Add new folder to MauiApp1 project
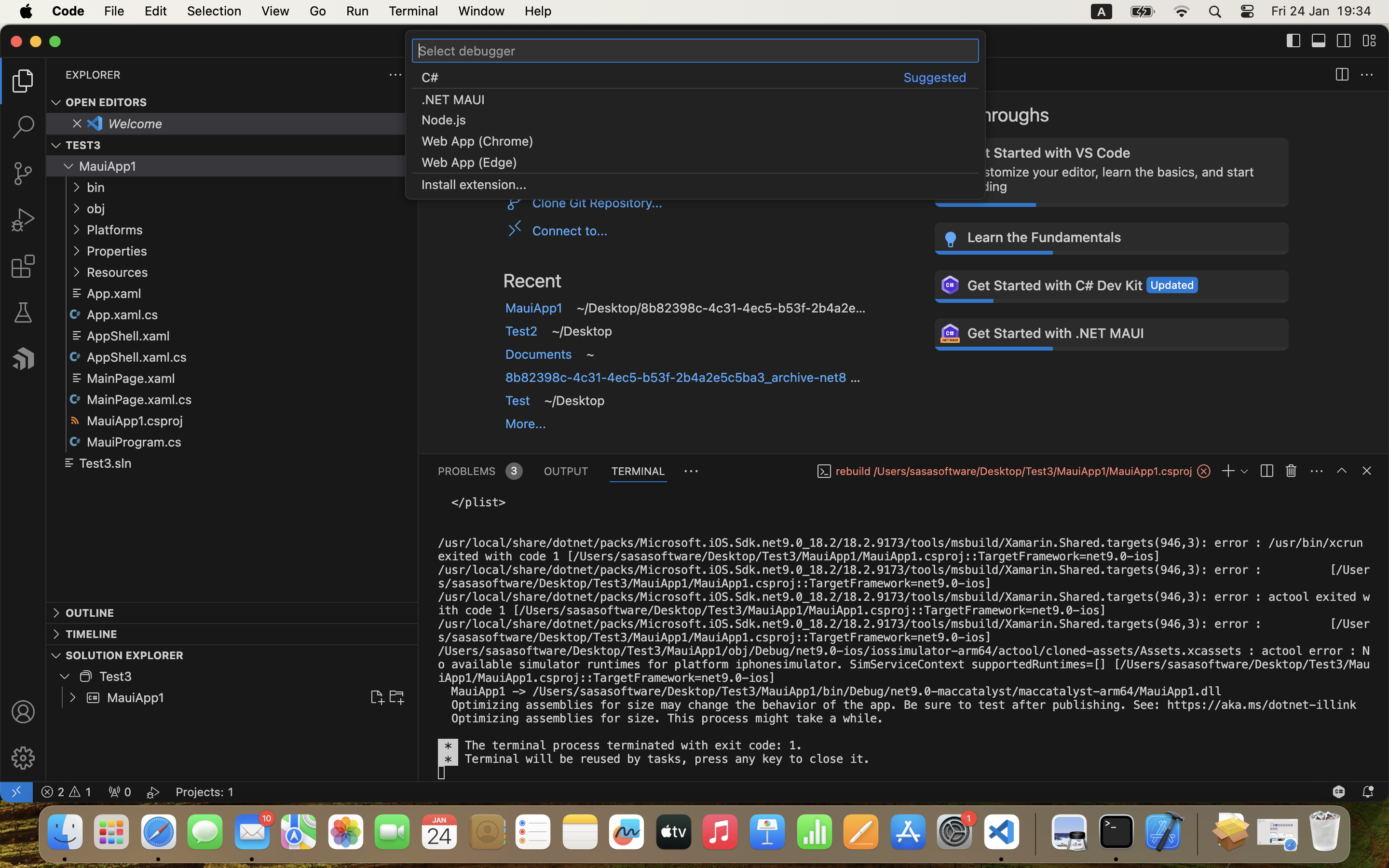This screenshot has height=868, width=1389. 396,697
